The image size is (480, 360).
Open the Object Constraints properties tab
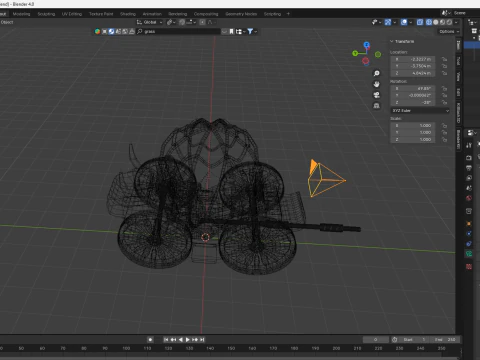point(469,244)
